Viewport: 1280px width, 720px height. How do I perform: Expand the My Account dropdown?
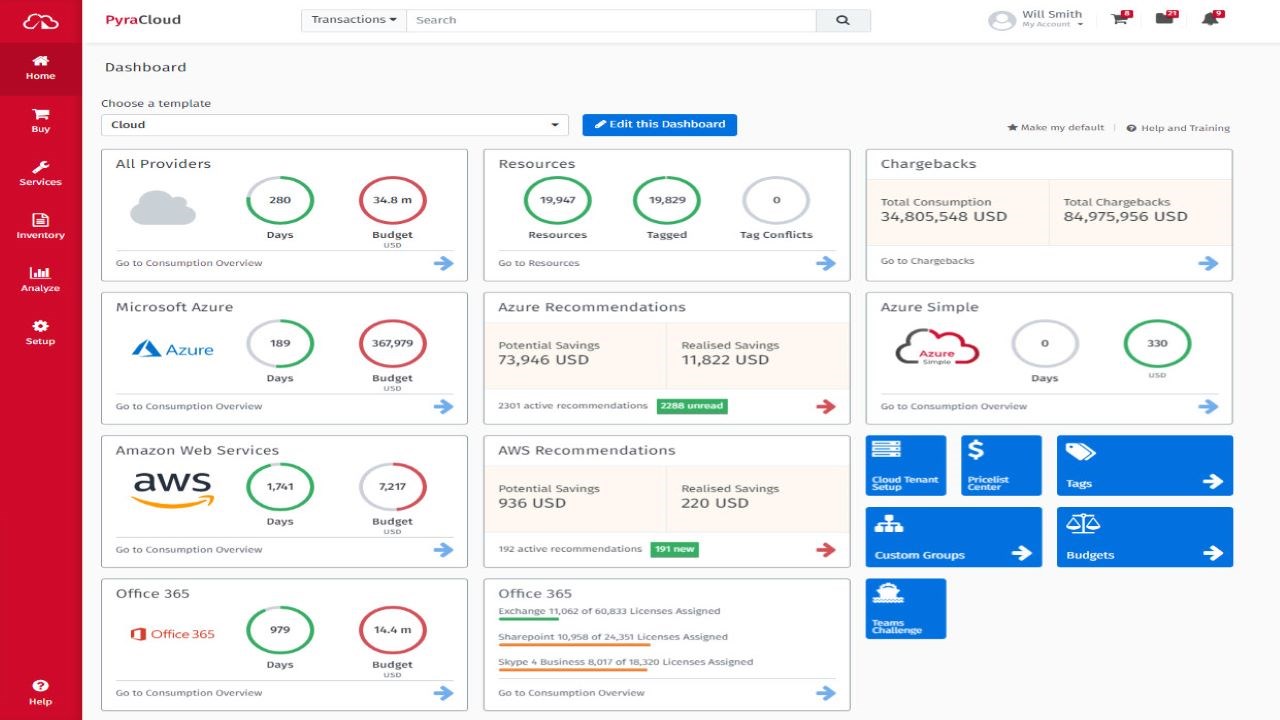[1053, 24]
